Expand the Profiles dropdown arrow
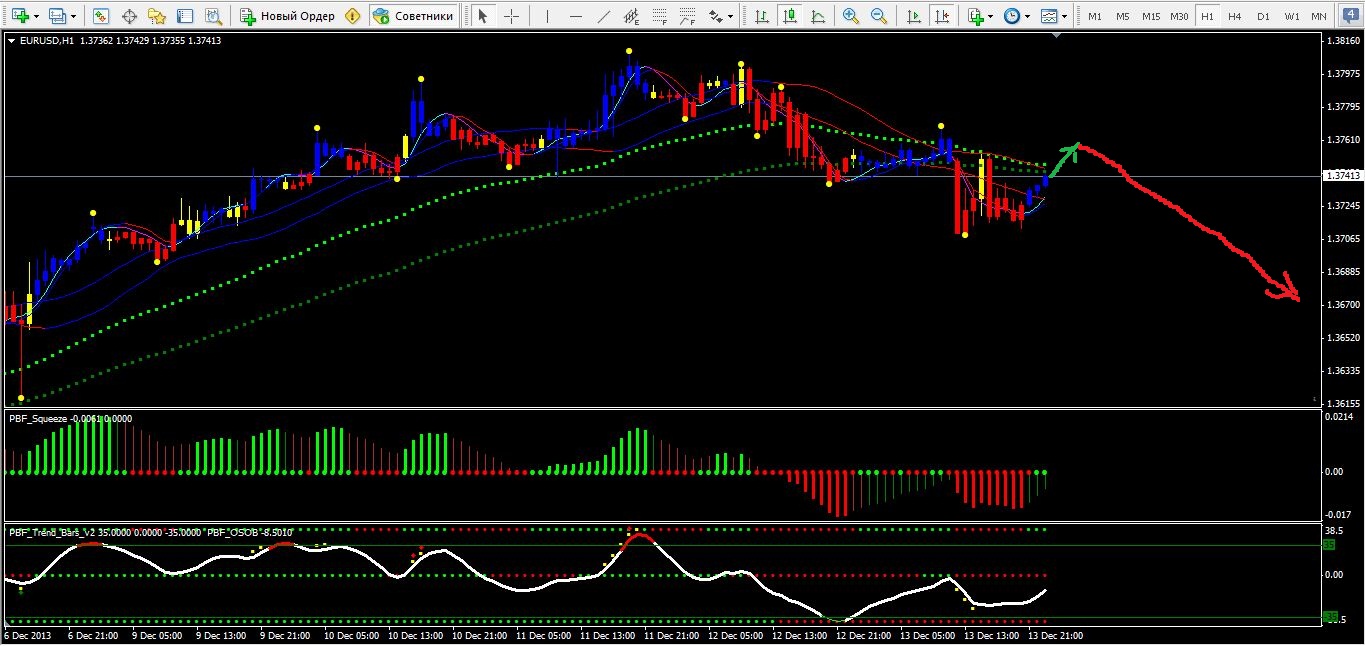Image resolution: width=1365 pixels, height=646 pixels. click(73, 17)
